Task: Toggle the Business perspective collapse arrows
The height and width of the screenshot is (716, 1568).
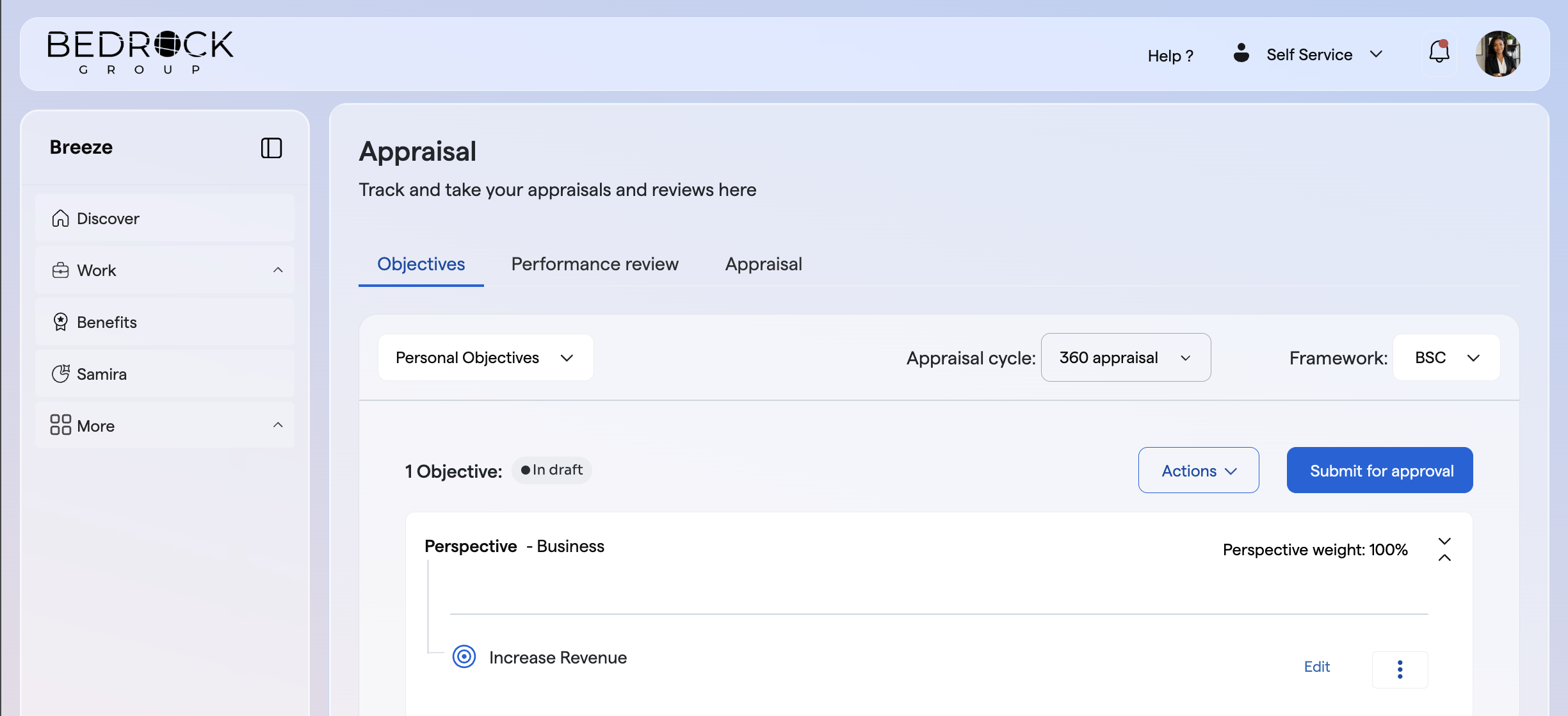Action: [1444, 549]
